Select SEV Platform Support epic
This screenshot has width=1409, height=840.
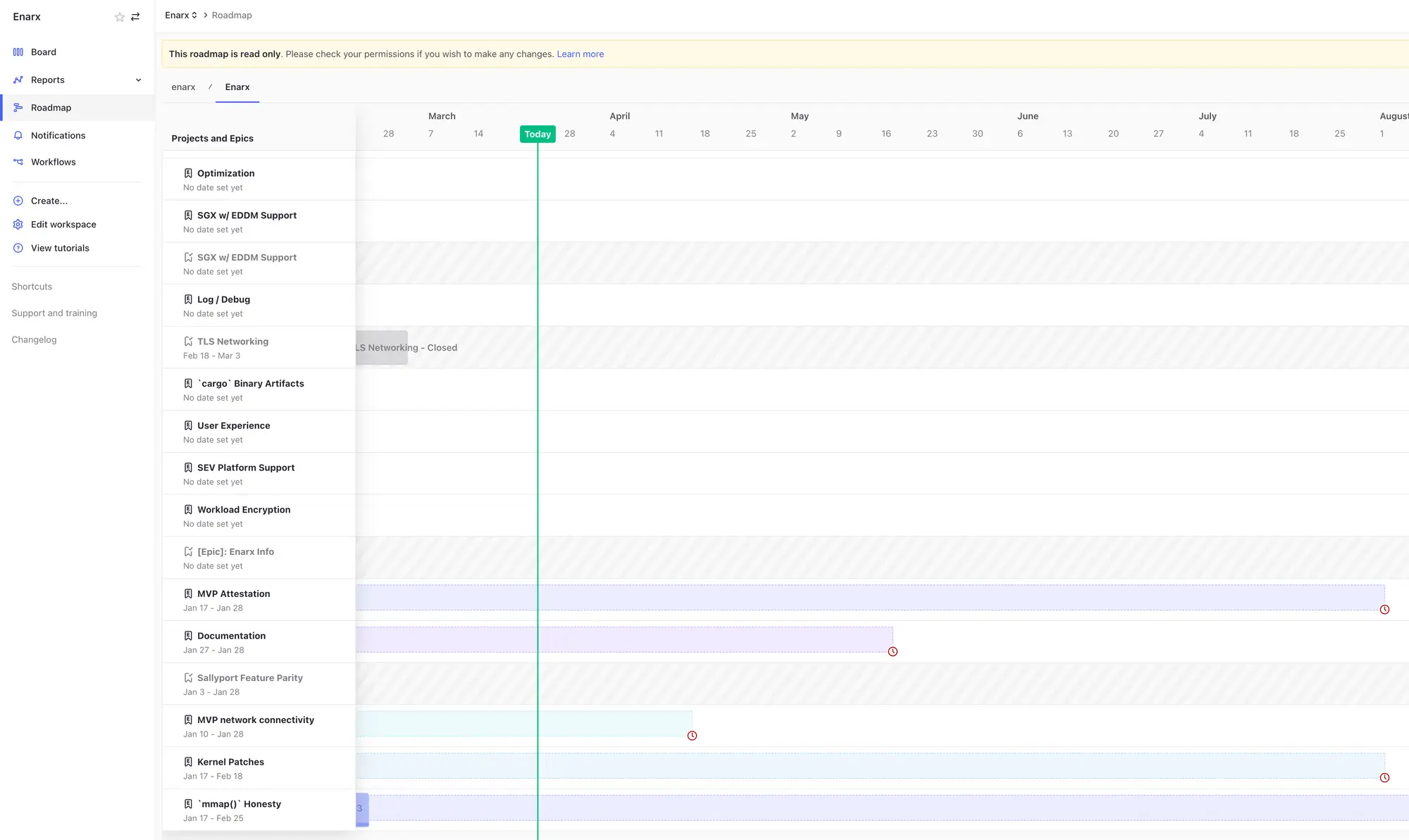(246, 468)
